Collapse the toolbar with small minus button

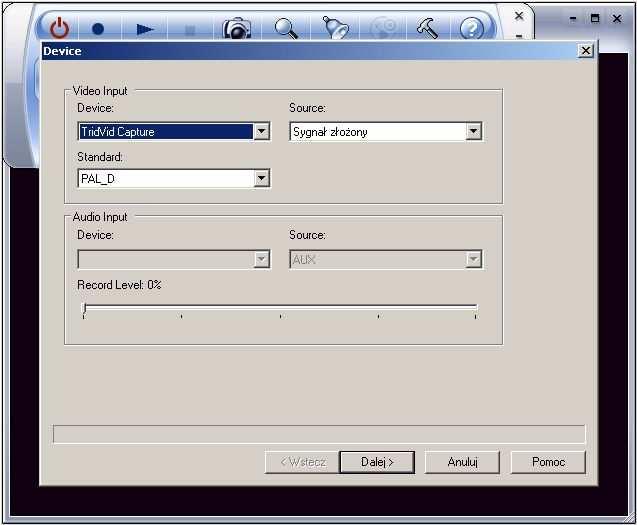[x=519, y=36]
